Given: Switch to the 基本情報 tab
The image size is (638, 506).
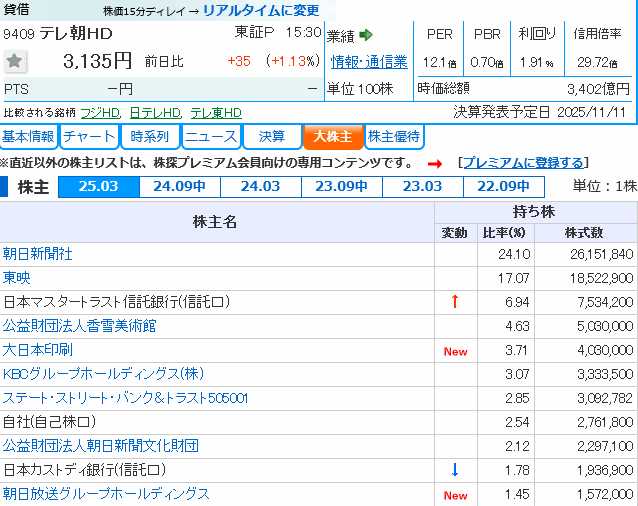Looking at the screenshot, I should pos(29,137).
